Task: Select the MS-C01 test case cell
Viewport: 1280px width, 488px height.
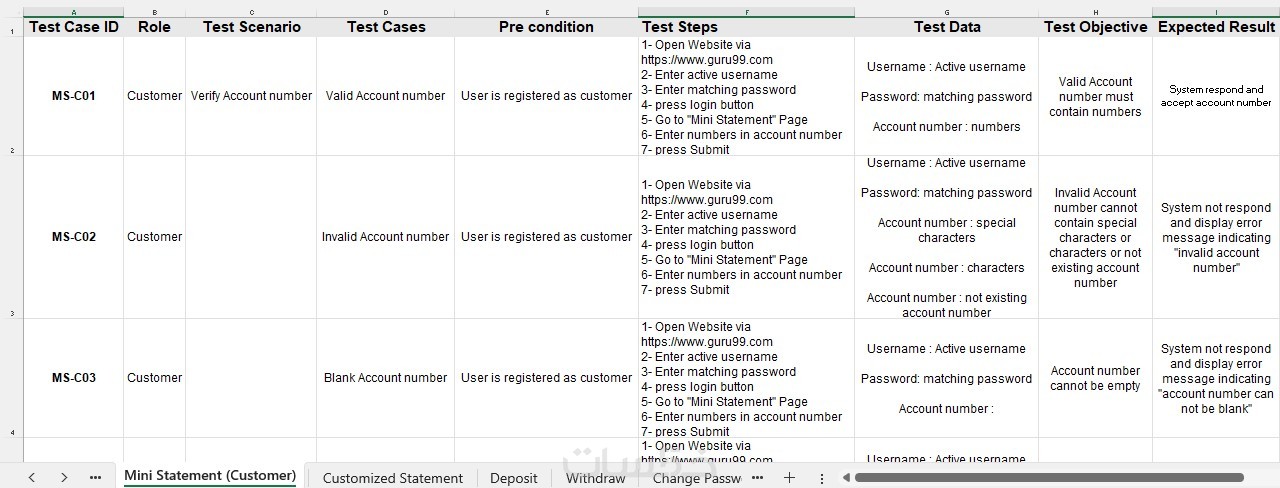Action: click(x=74, y=96)
